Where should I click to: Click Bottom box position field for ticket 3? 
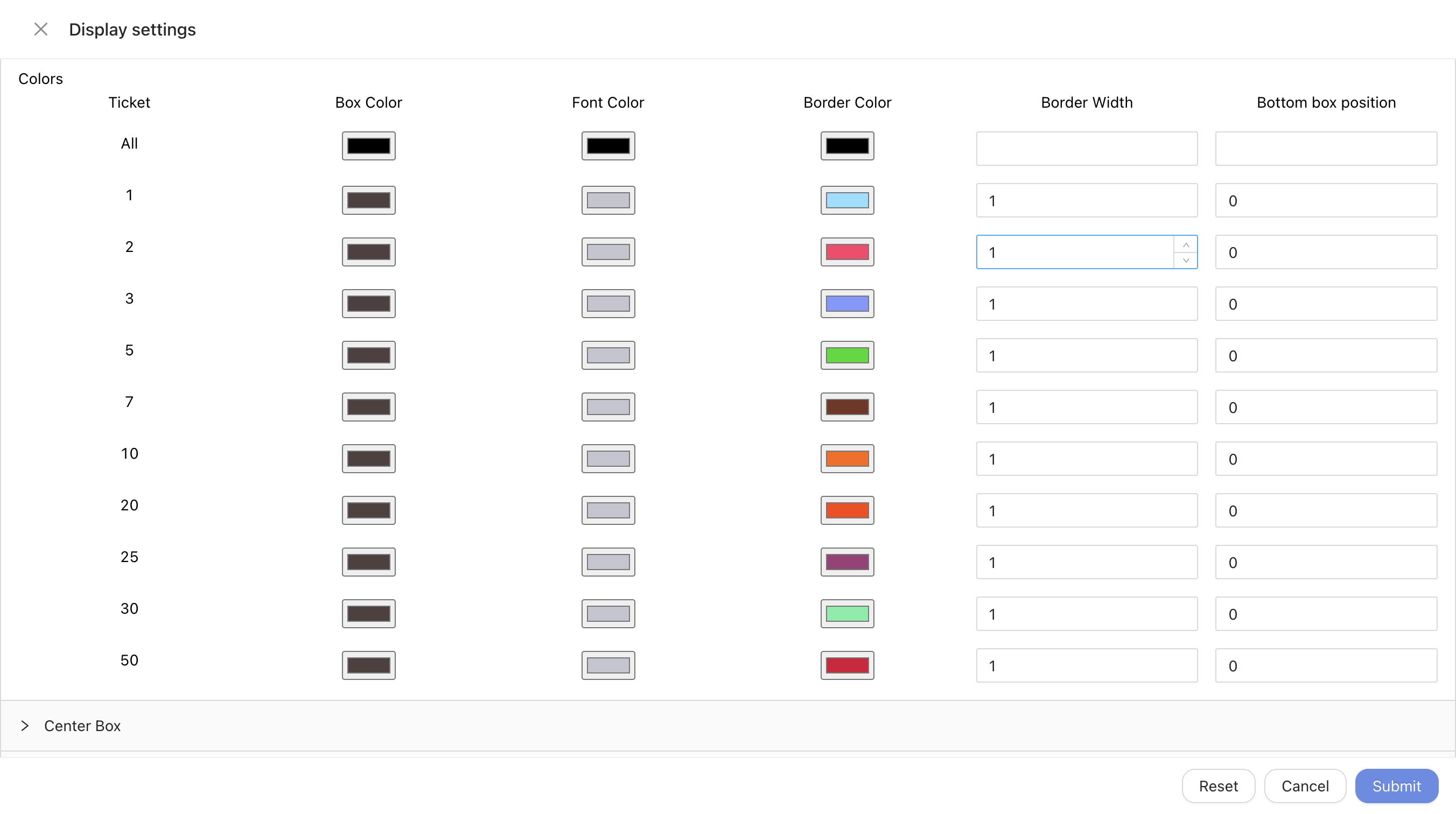[x=1326, y=304]
